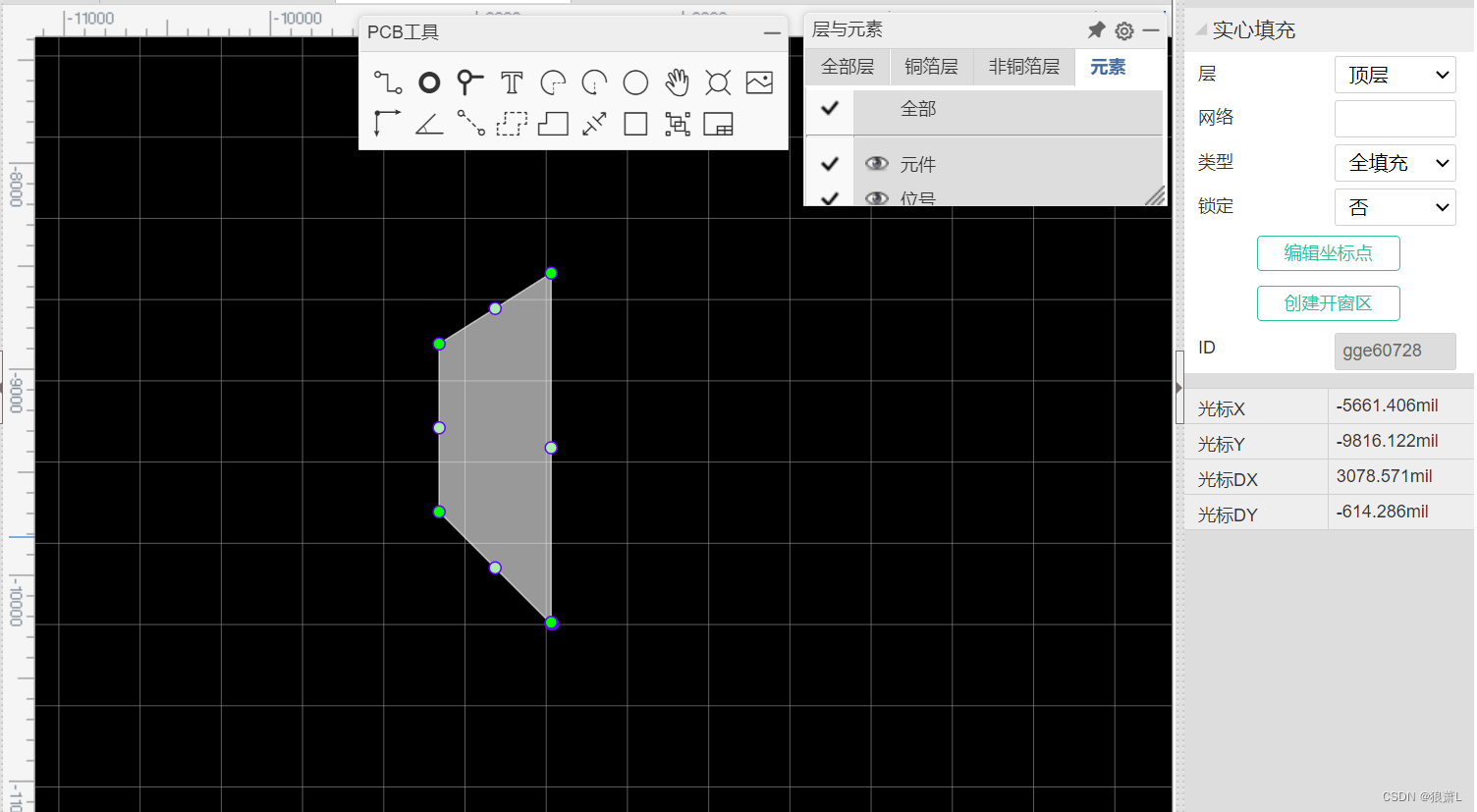Image resolution: width=1477 pixels, height=812 pixels.
Task: Select the Circle tool
Action: [635, 82]
